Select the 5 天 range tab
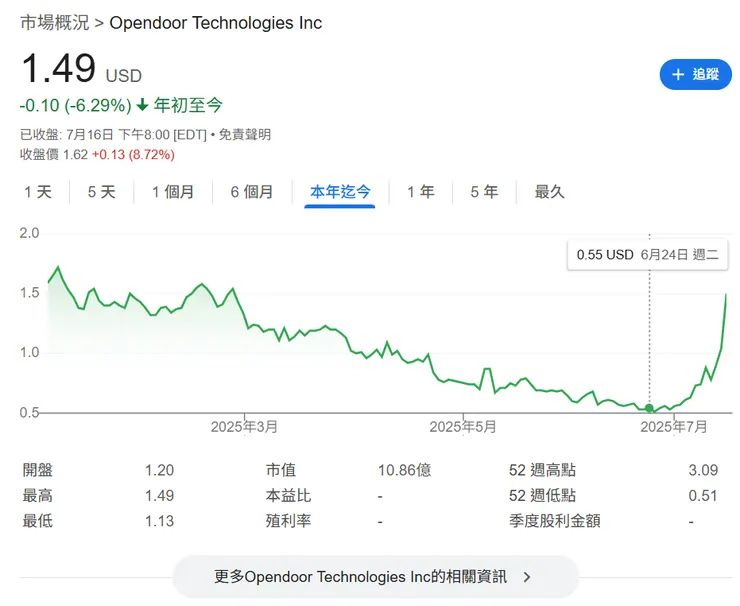This screenshot has height=606, width=740. (x=101, y=192)
